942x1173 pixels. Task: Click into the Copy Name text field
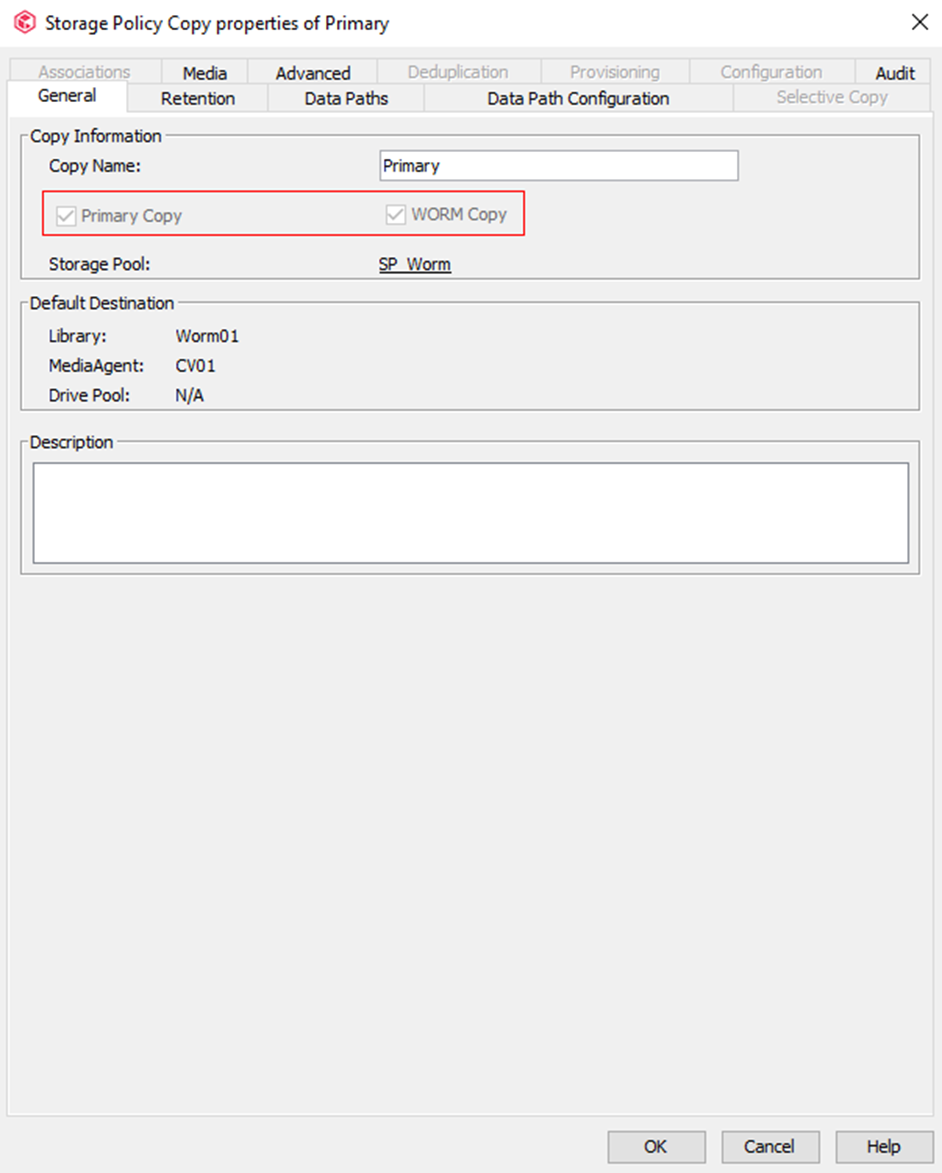click(558, 166)
